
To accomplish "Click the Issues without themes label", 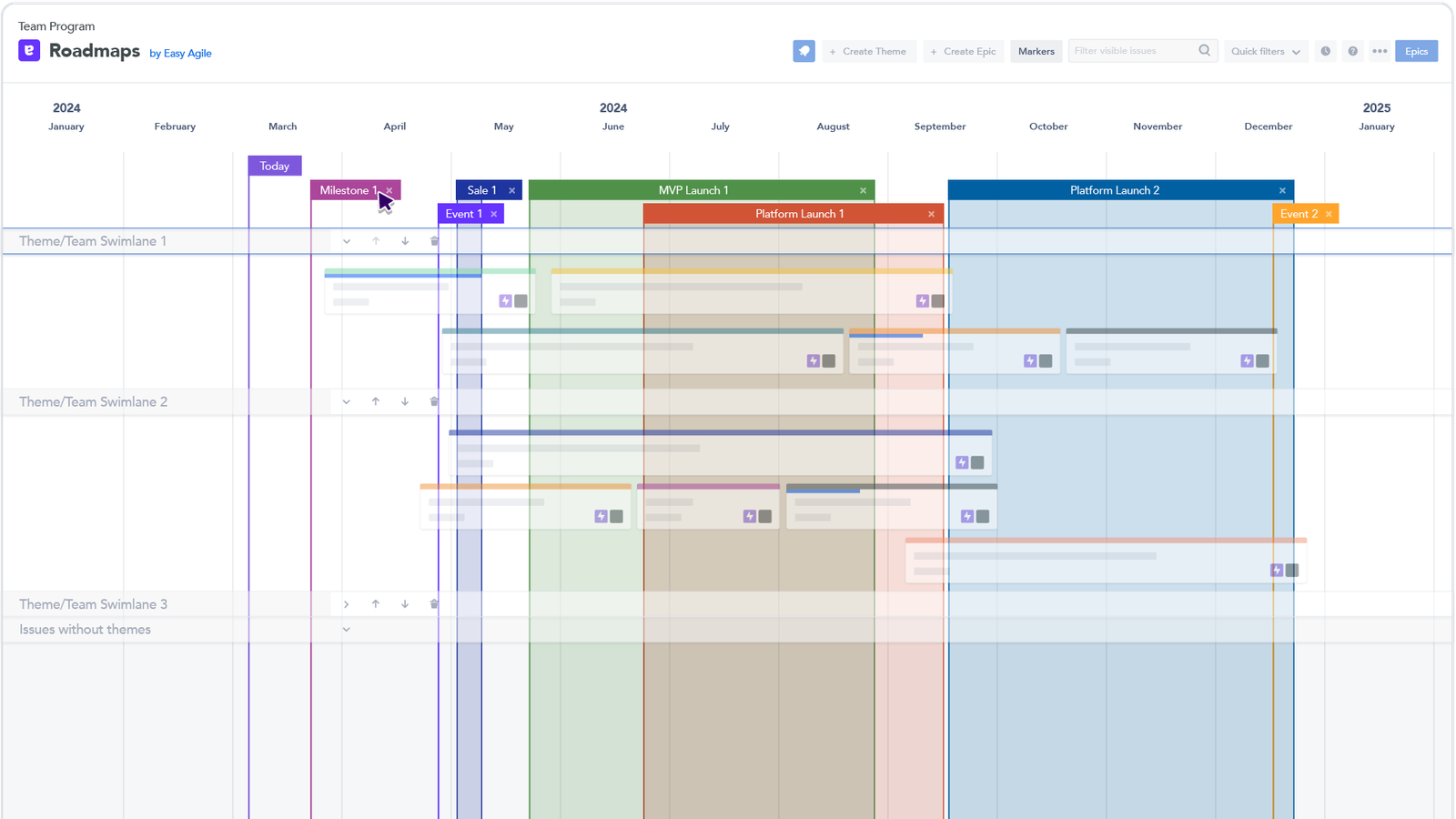I will (86, 630).
